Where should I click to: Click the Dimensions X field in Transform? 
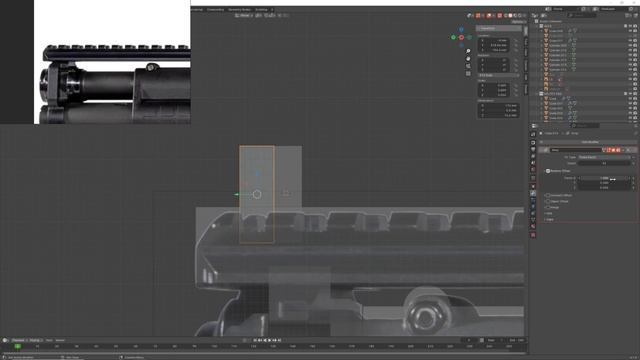(498, 106)
